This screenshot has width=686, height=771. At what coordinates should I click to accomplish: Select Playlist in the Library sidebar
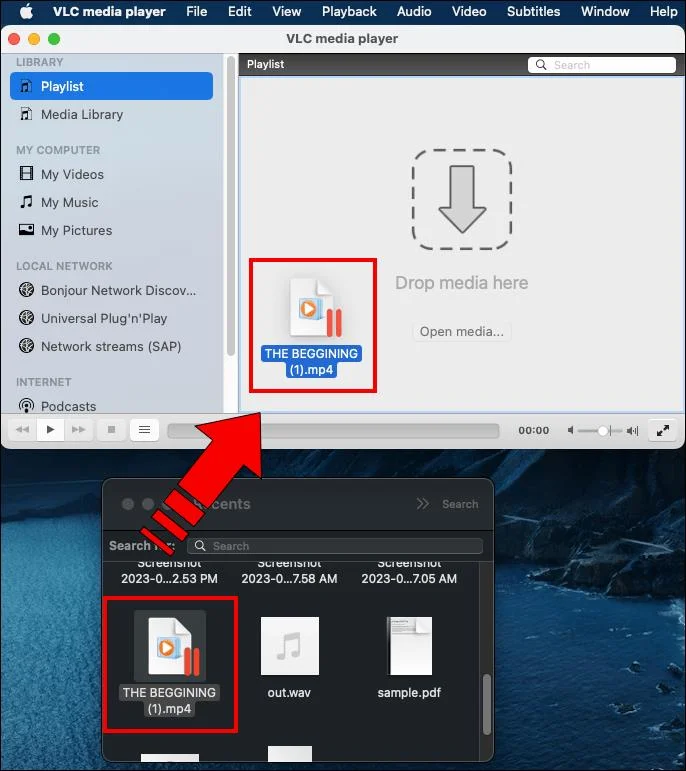coord(112,86)
